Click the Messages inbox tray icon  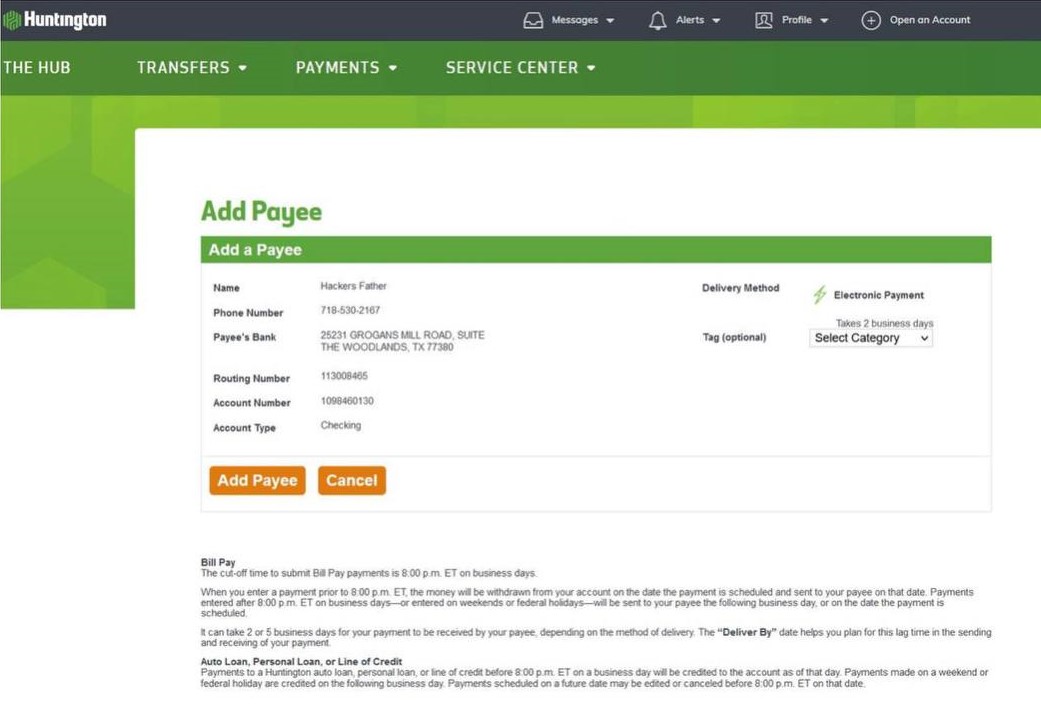534,20
